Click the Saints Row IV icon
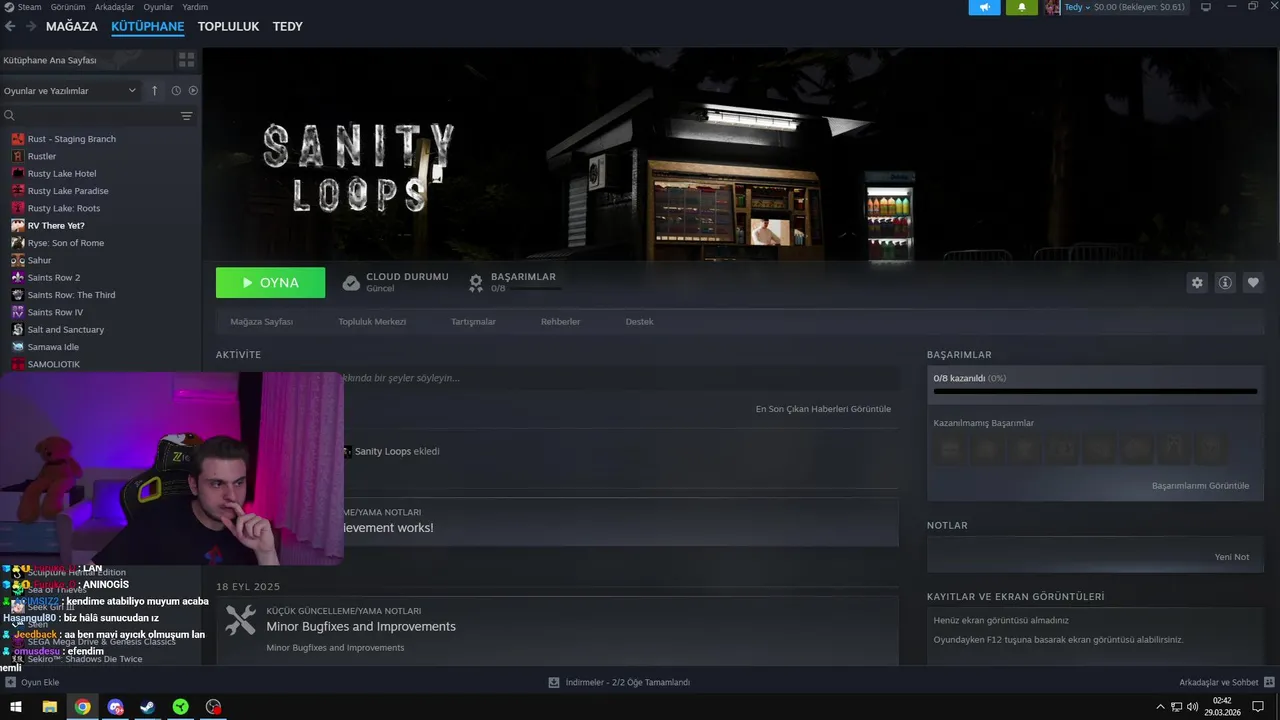The width and height of the screenshot is (1280, 720). click(x=18, y=312)
